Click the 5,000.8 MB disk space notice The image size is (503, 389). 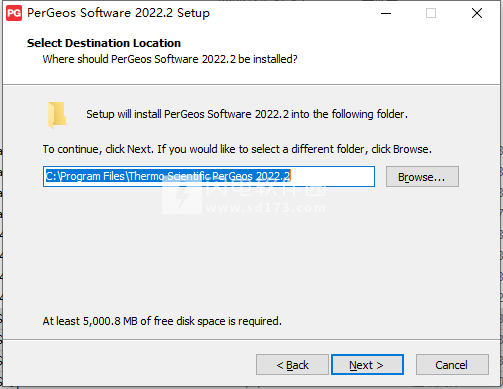(x=162, y=321)
